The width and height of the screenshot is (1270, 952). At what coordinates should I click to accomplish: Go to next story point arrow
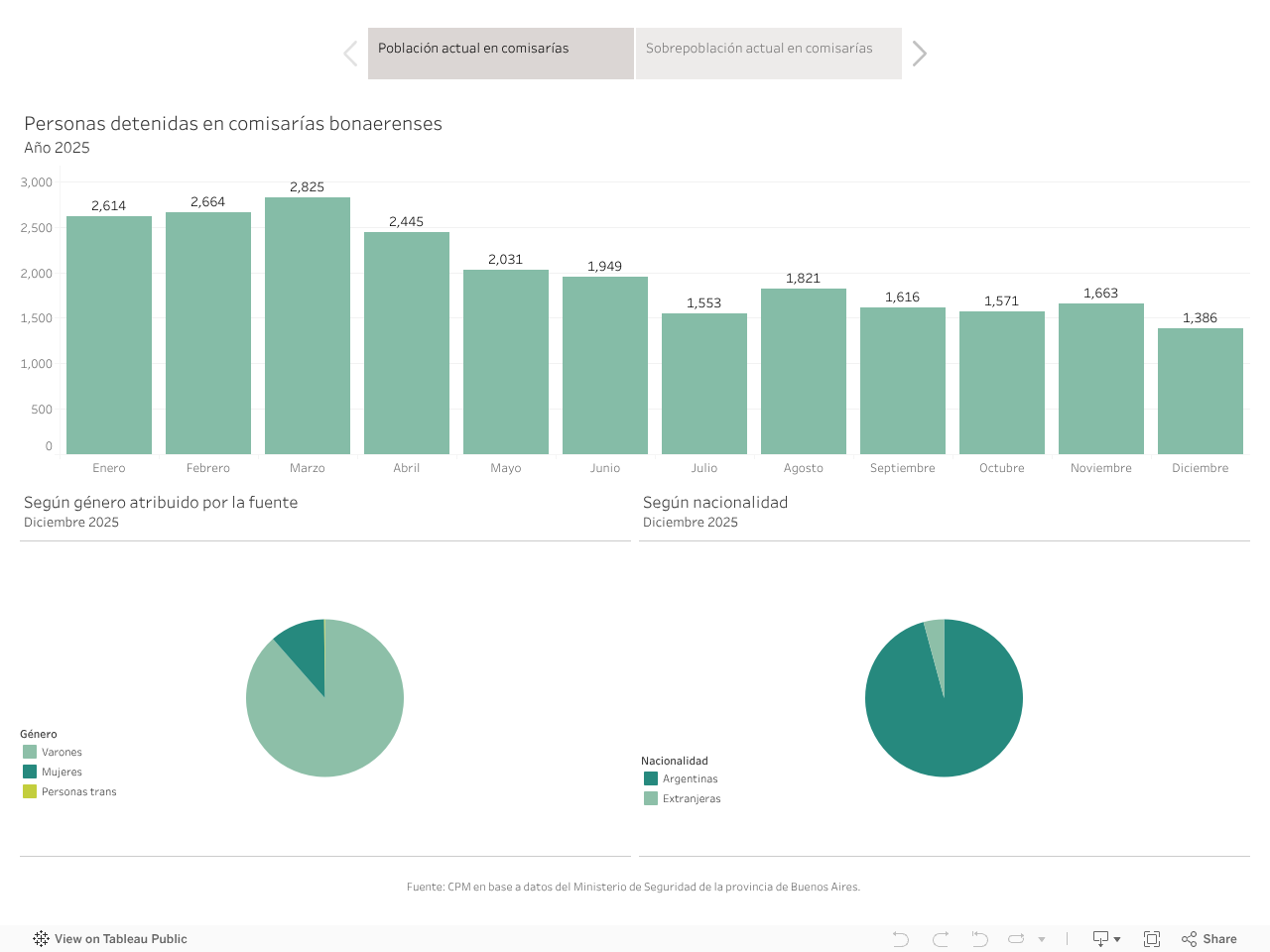pos(920,54)
